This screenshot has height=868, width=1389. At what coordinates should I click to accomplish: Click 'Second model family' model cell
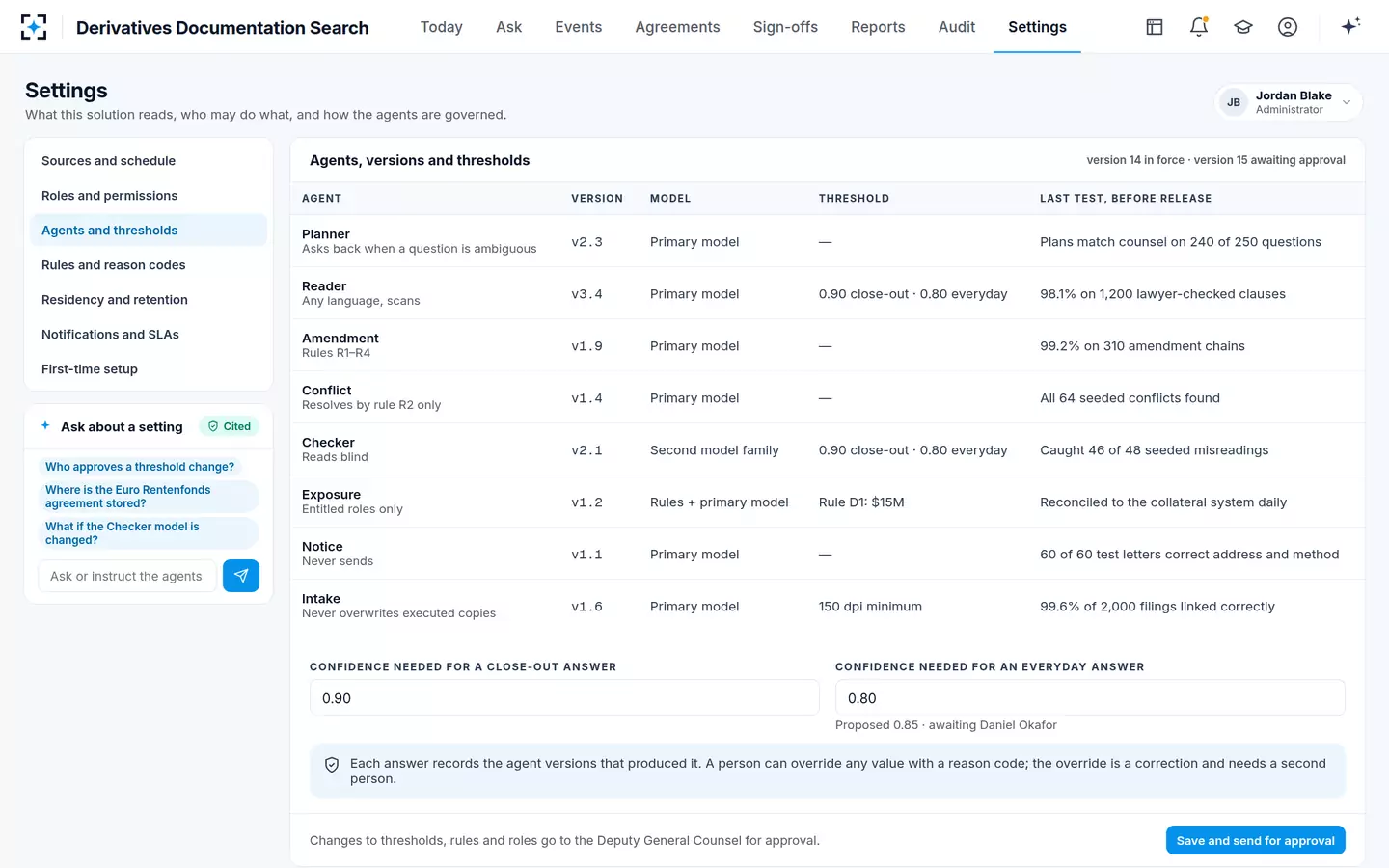pos(714,450)
